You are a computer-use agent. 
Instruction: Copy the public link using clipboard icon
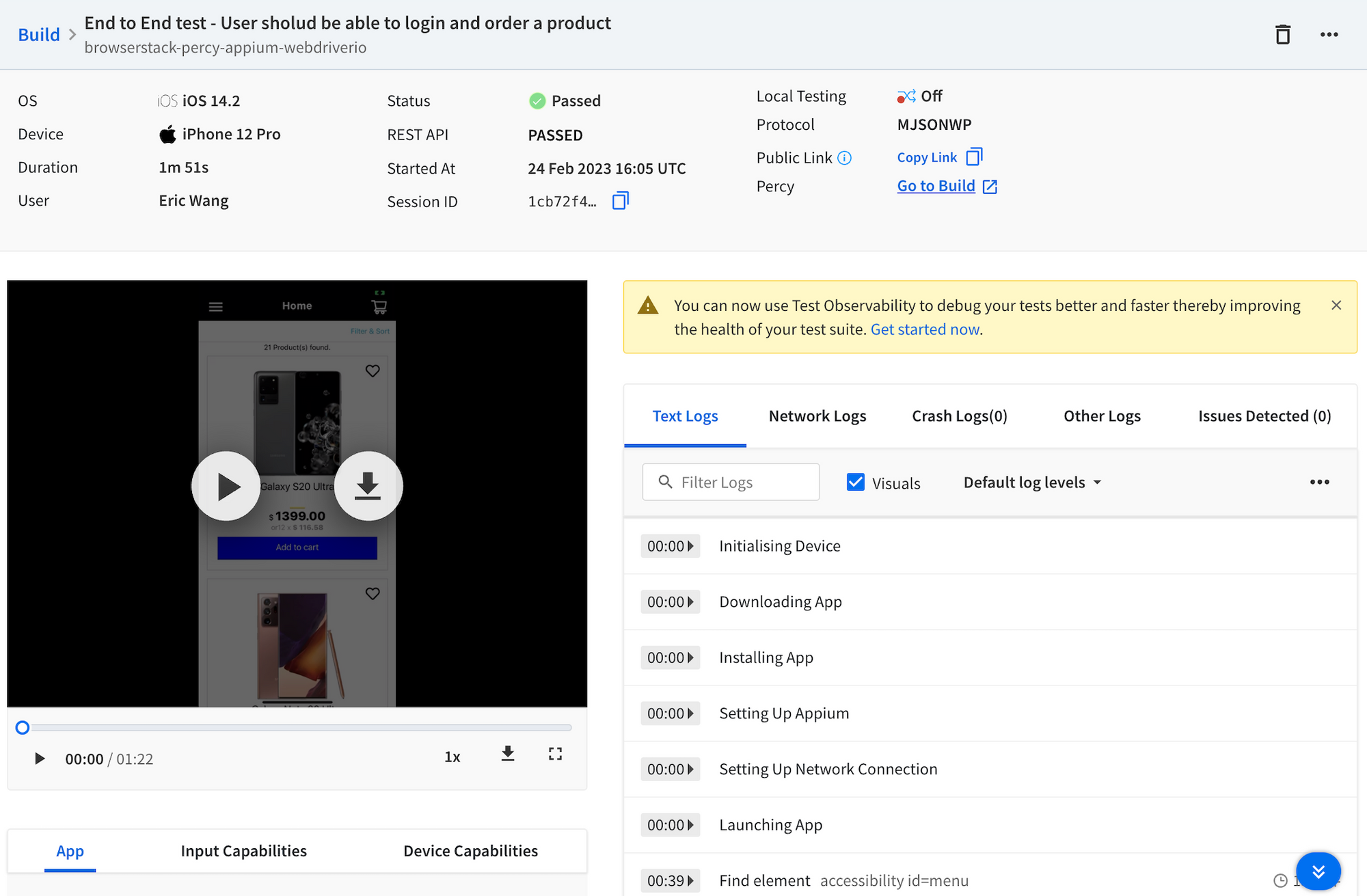point(974,157)
